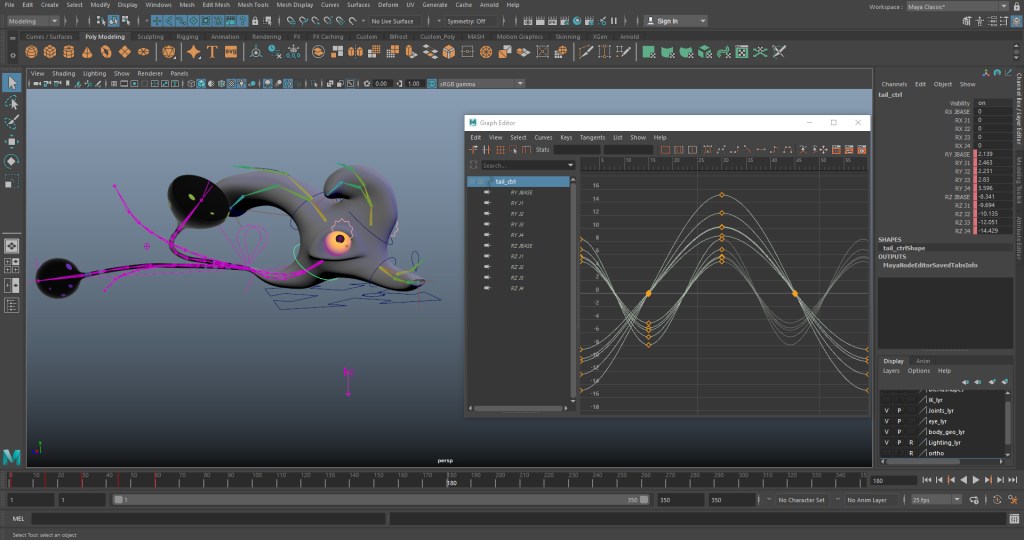Toggle visibility of Joints_lyr layer

click(x=886, y=410)
